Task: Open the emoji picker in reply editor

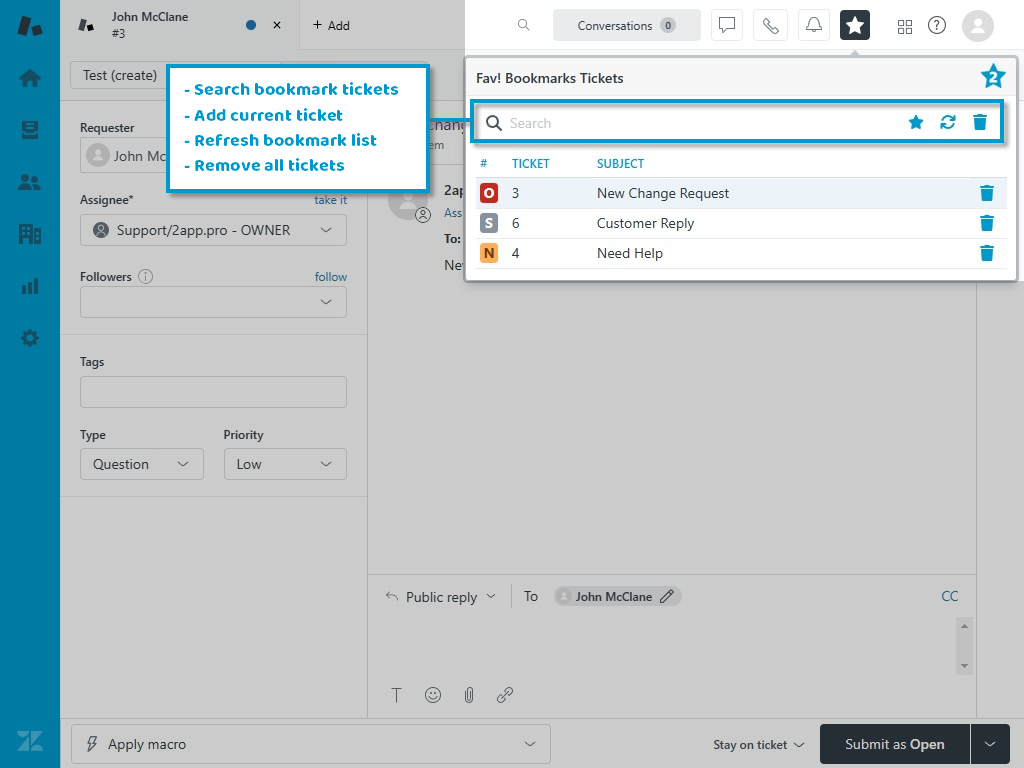Action: point(433,695)
